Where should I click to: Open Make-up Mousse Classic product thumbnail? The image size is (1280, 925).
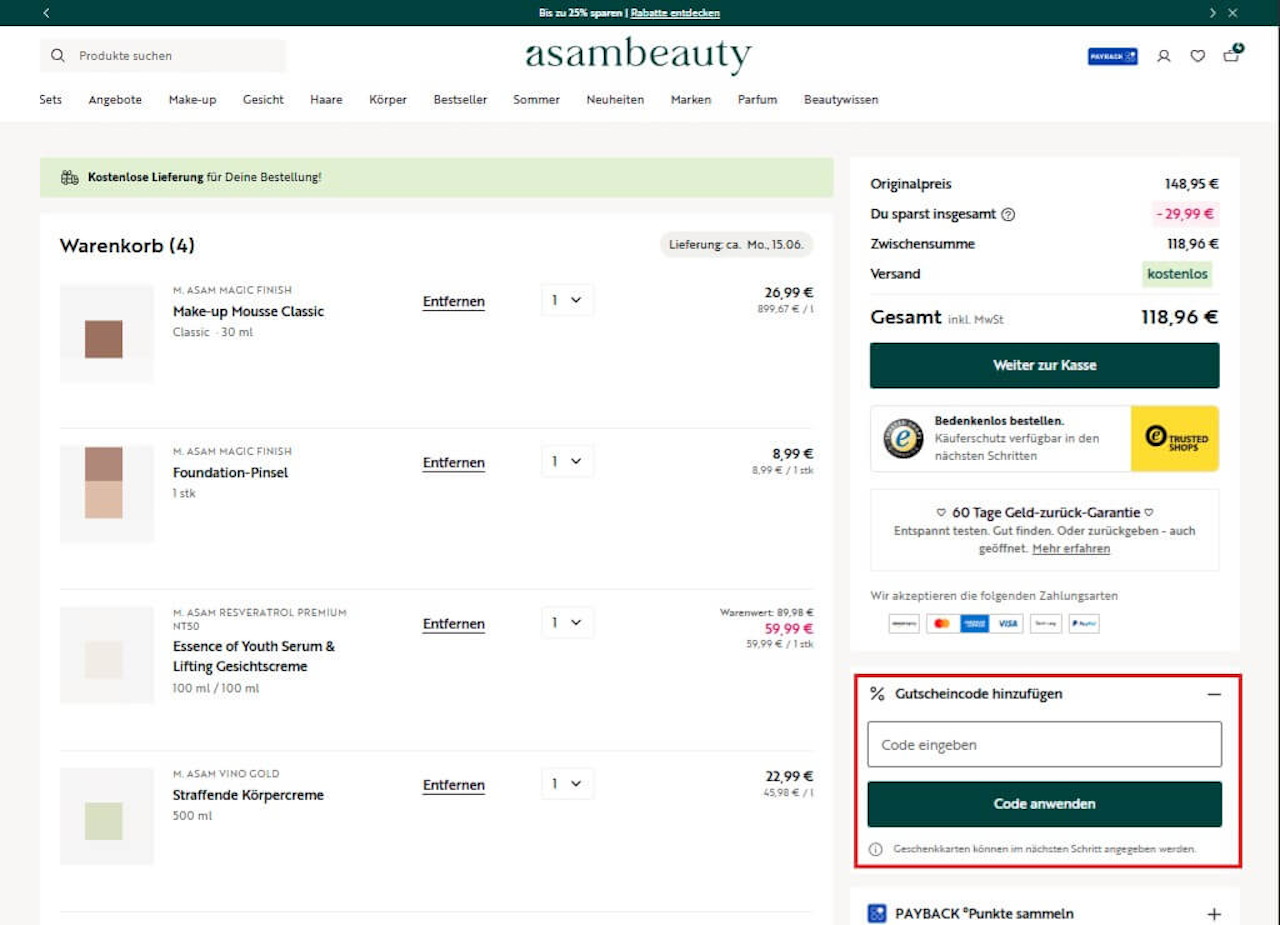(x=106, y=334)
